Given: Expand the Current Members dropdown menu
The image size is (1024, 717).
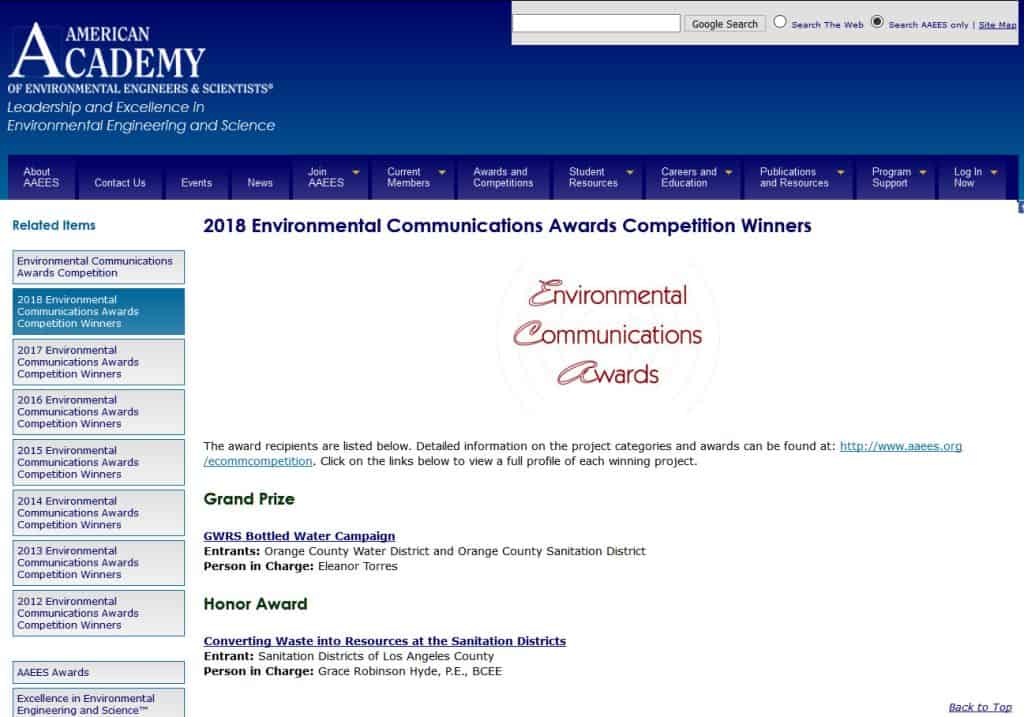Looking at the screenshot, I should click(x=441, y=172).
